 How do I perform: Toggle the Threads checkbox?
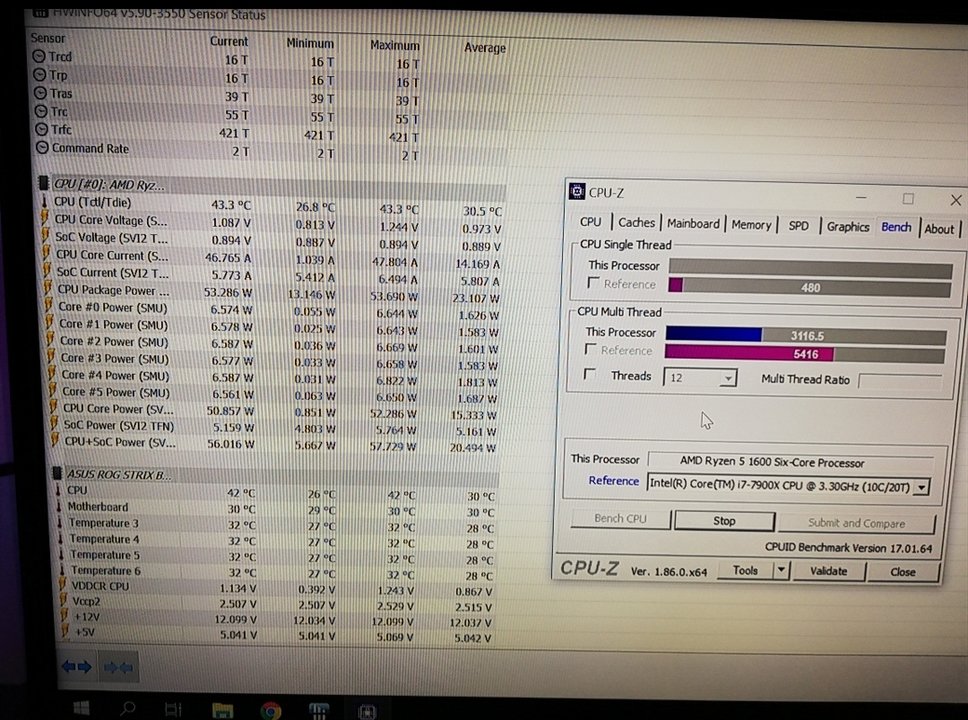590,374
